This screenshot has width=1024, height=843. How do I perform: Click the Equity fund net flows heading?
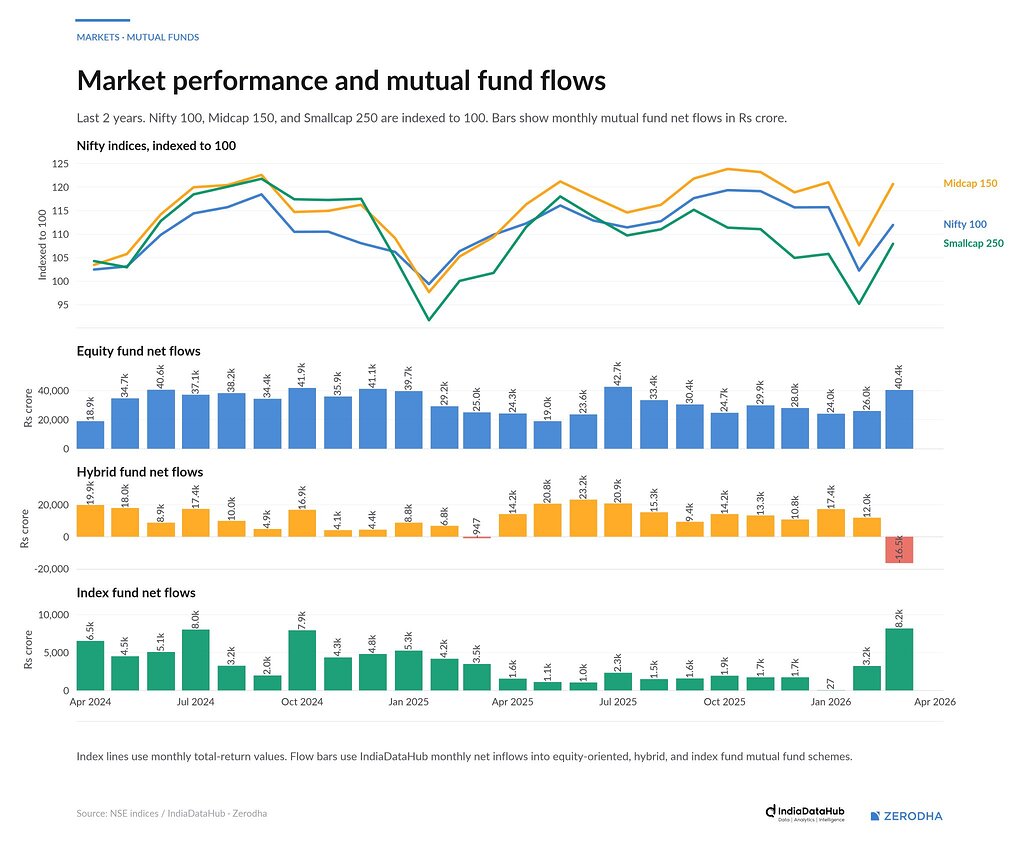click(x=138, y=351)
